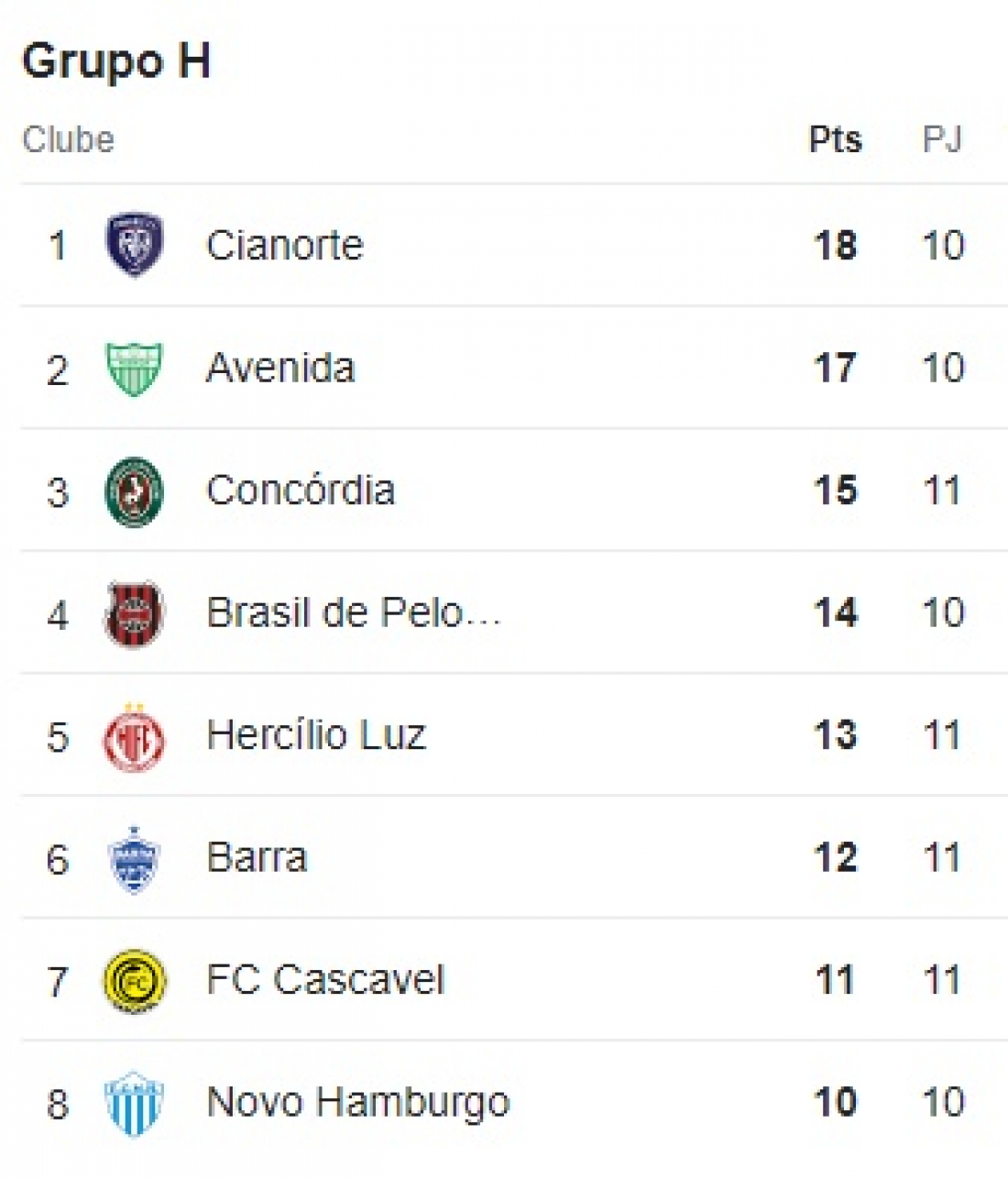This screenshot has height=1179, width=1008.
Task: Click the Brasil de Pelotas crest
Action: [x=135, y=613]
